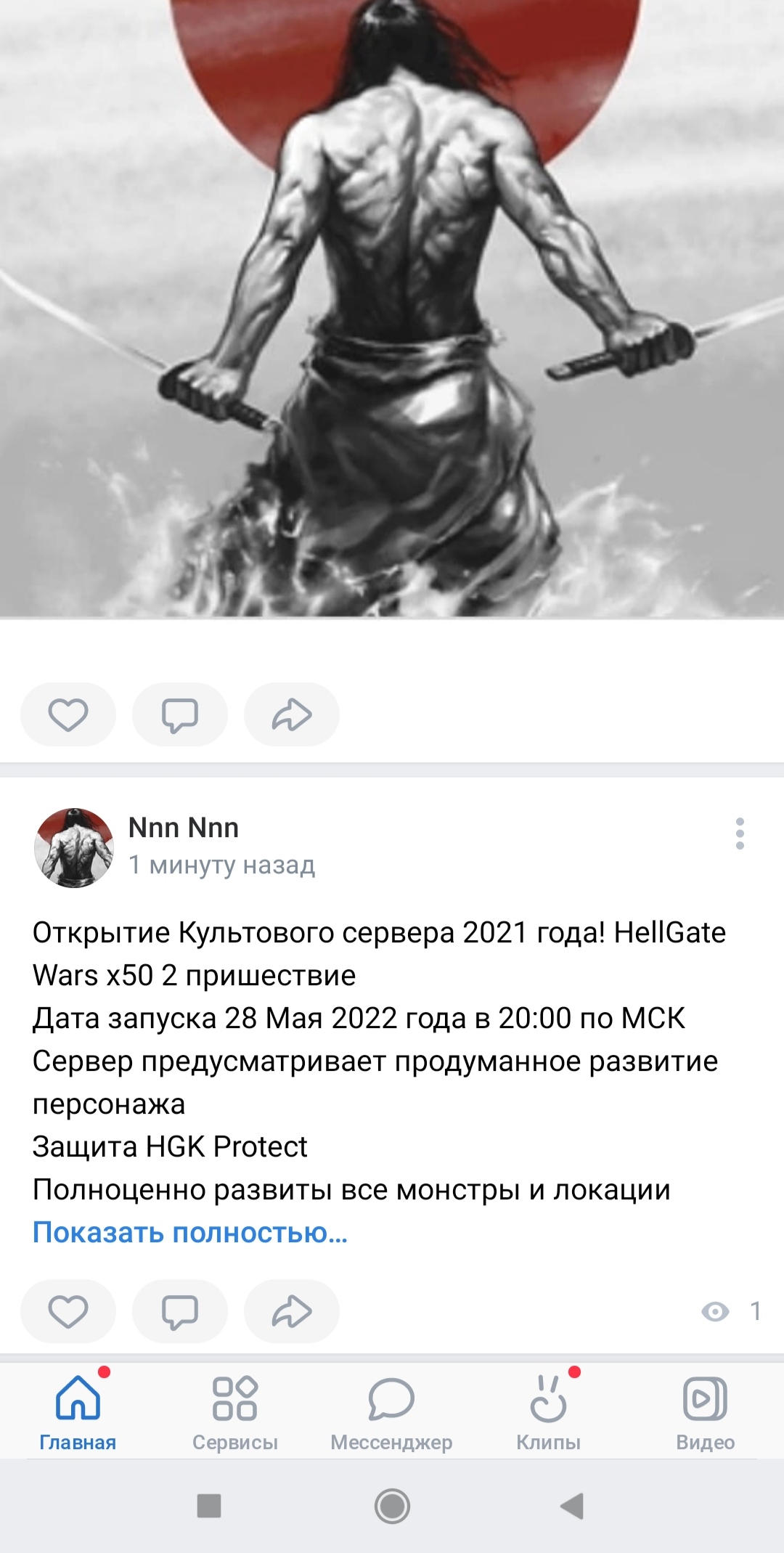Share the HellGate Wars post
784x1553 pixels.
pos(292,1311)
